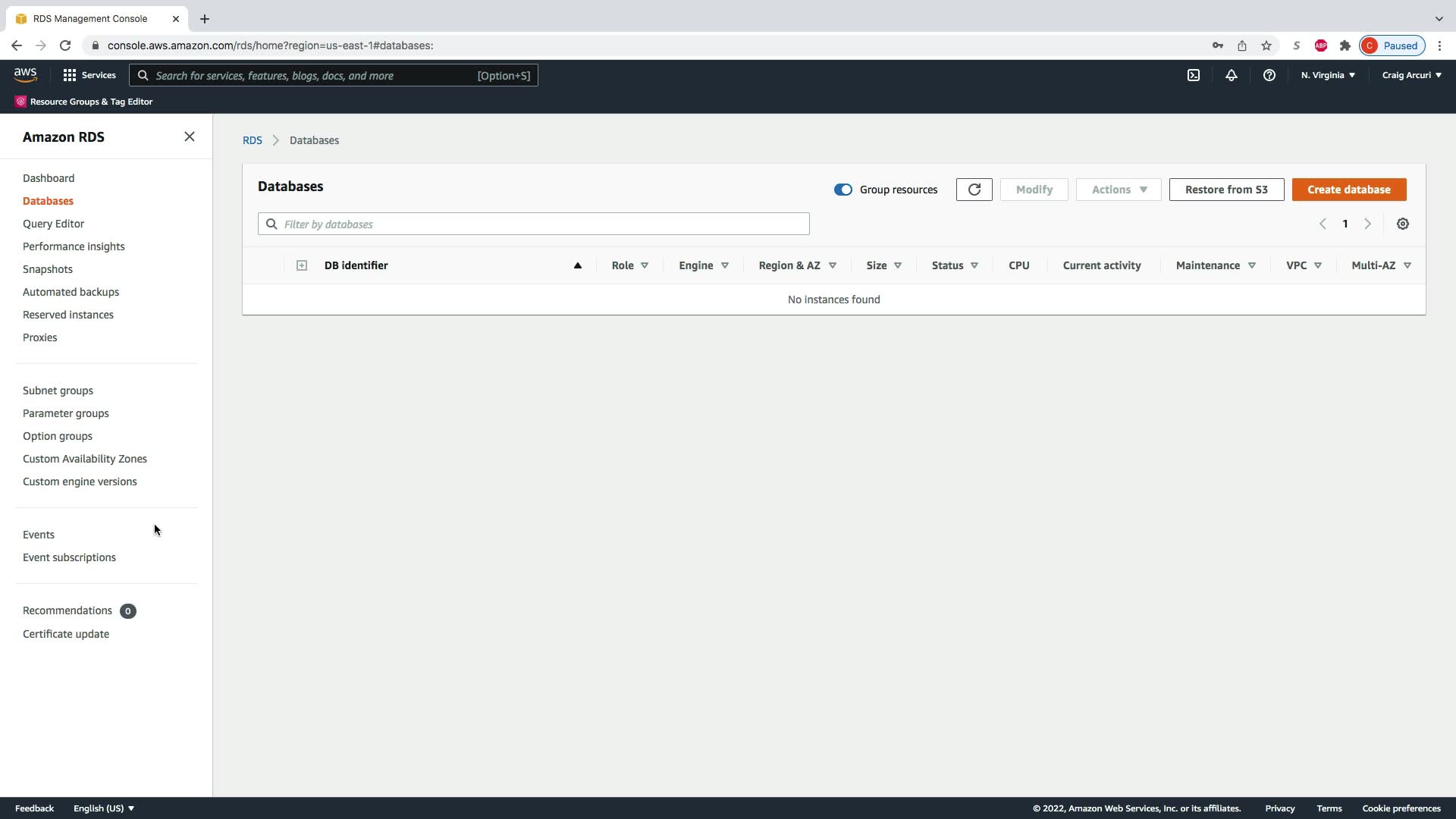Click the refresh databases button
The image size is (1456, 819).
pyautogui.click(x=974, y=190)
